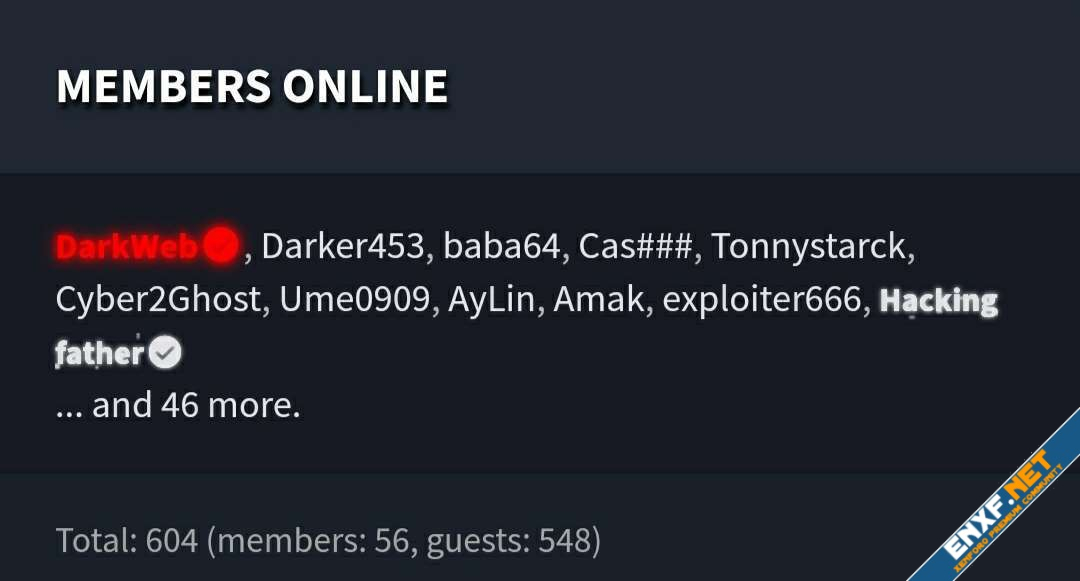View Cyber2Ghost's profile

[x=158, y=300]
